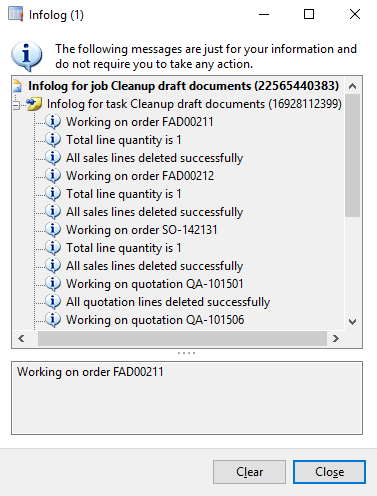Select the Working on order SO-142131 row
Image resolution: width=377 pixels, height=496 pixels.
(142, 230)
